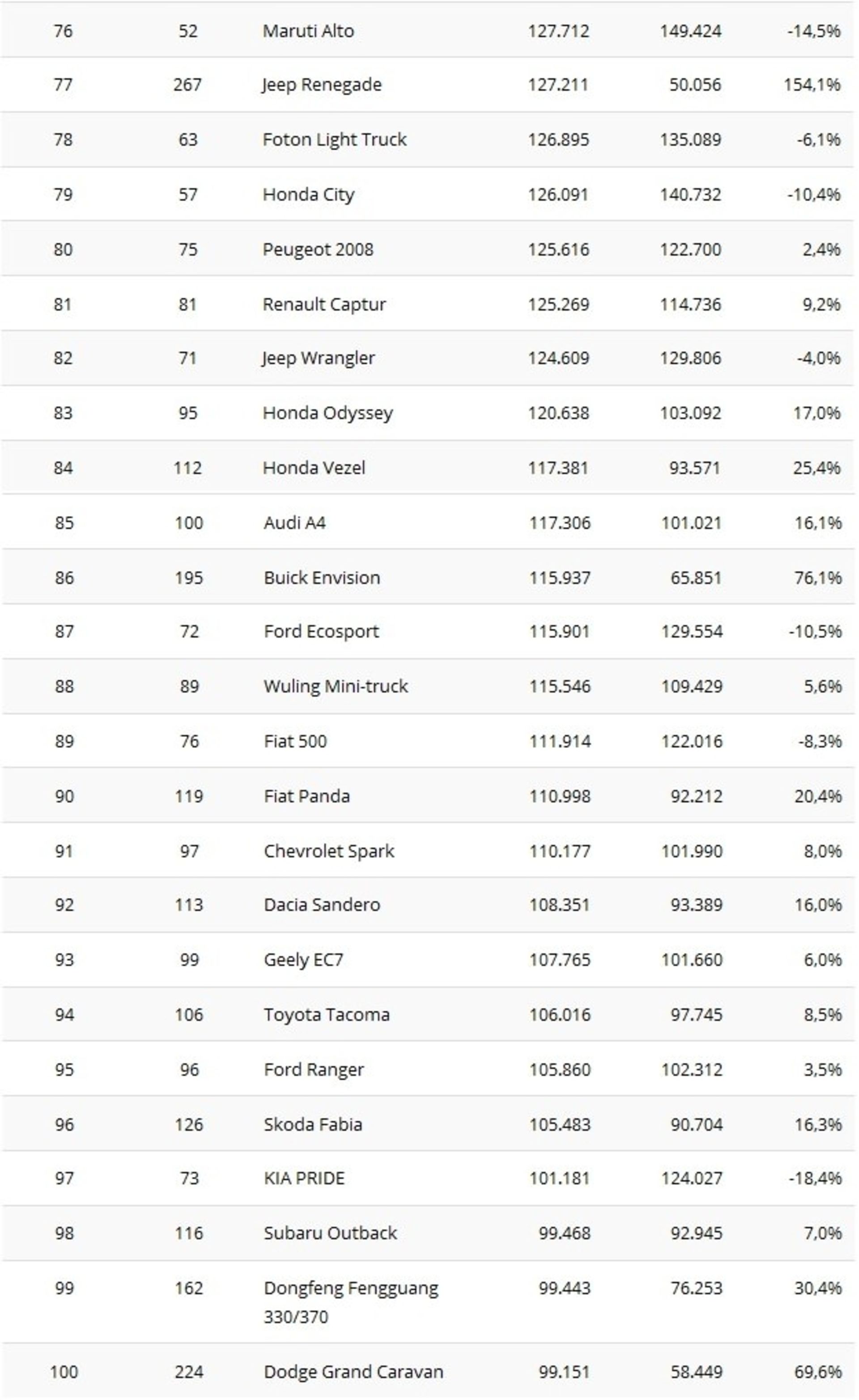Select the Chevrolet Spark model name

[x=328, y=851]
